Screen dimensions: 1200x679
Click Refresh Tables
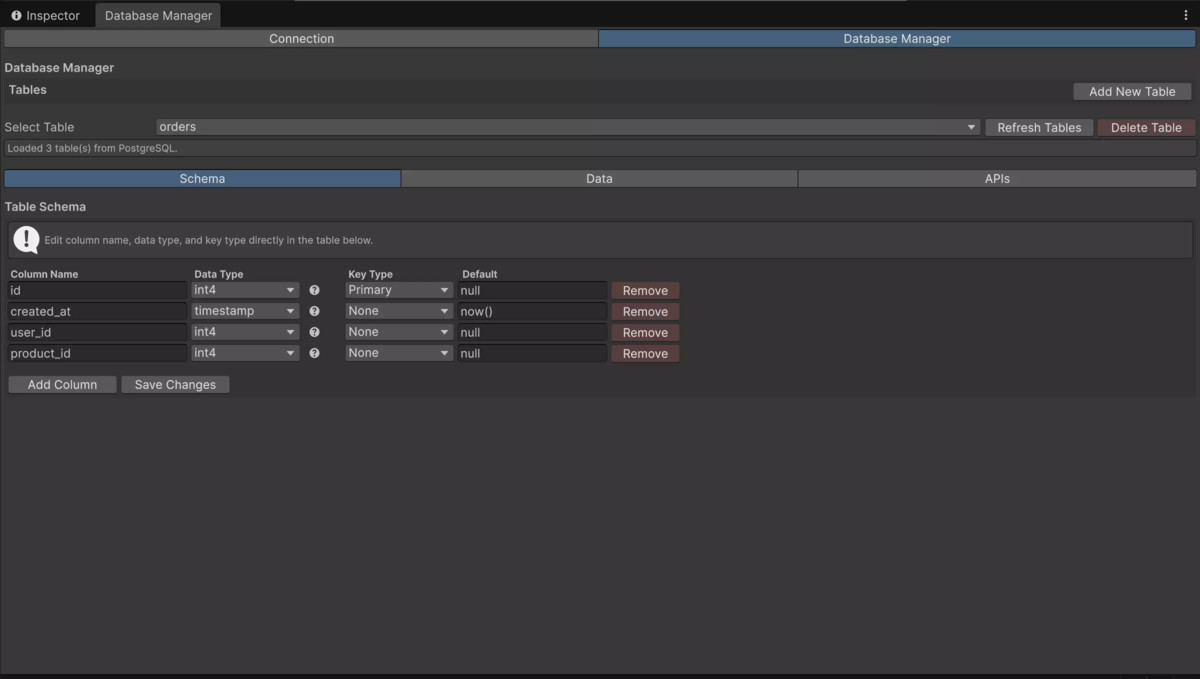tap(1039, 127)
